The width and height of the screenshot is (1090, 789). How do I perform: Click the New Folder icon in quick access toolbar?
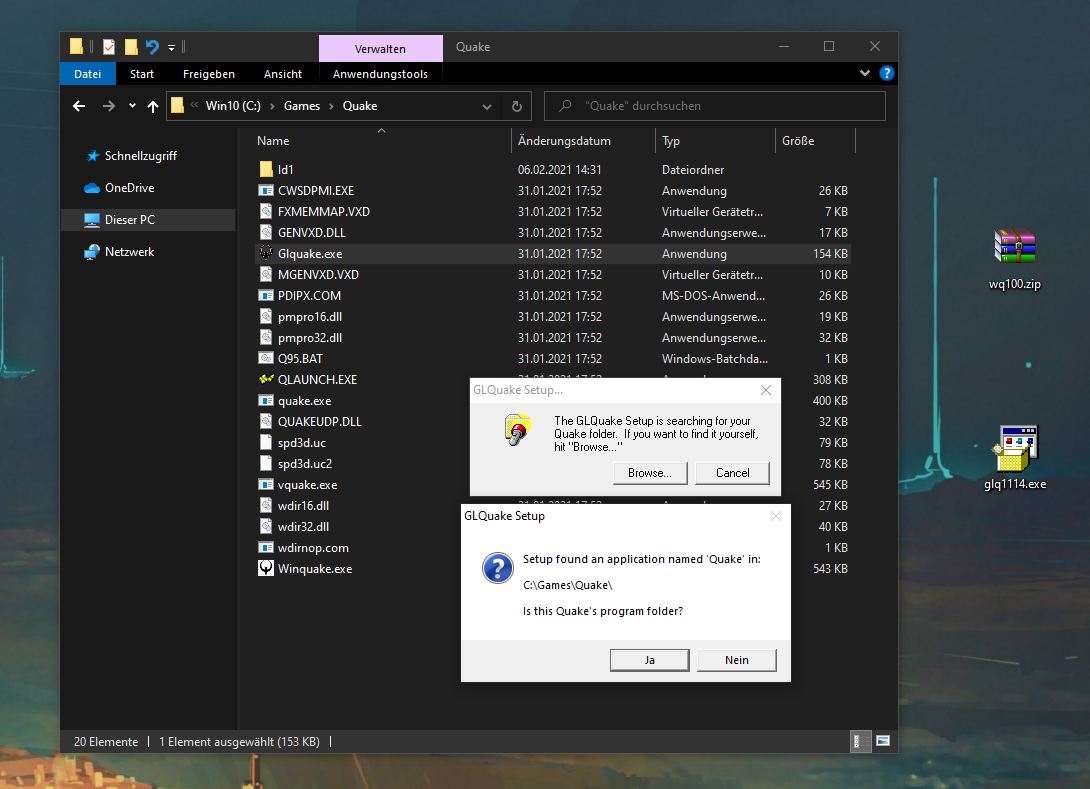pyautogui.click(x=131, y=47)
